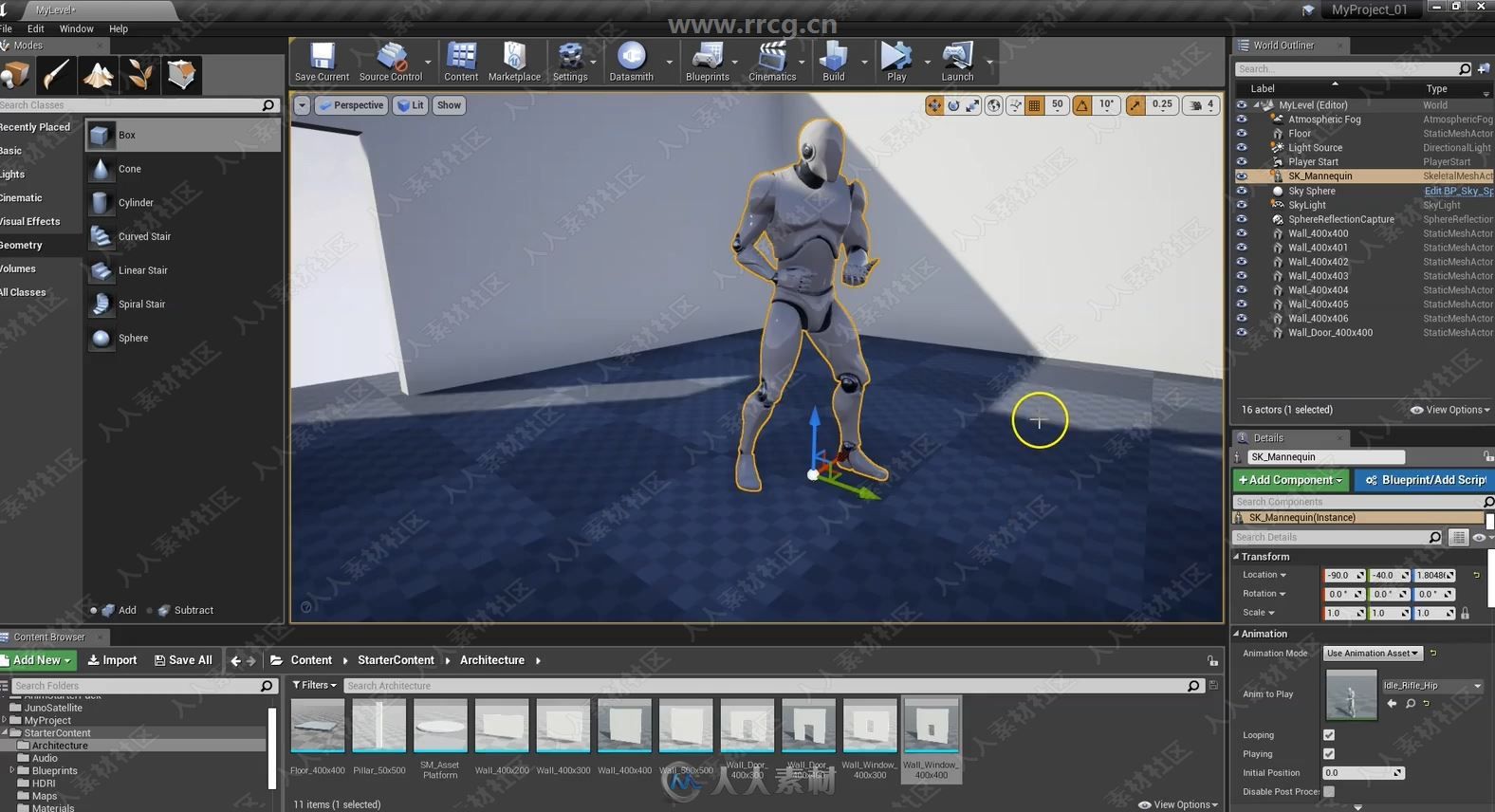This screenshot has height=812, width=1495.
Task: Click the Play toolbar icon
Action: click(896, 62)
